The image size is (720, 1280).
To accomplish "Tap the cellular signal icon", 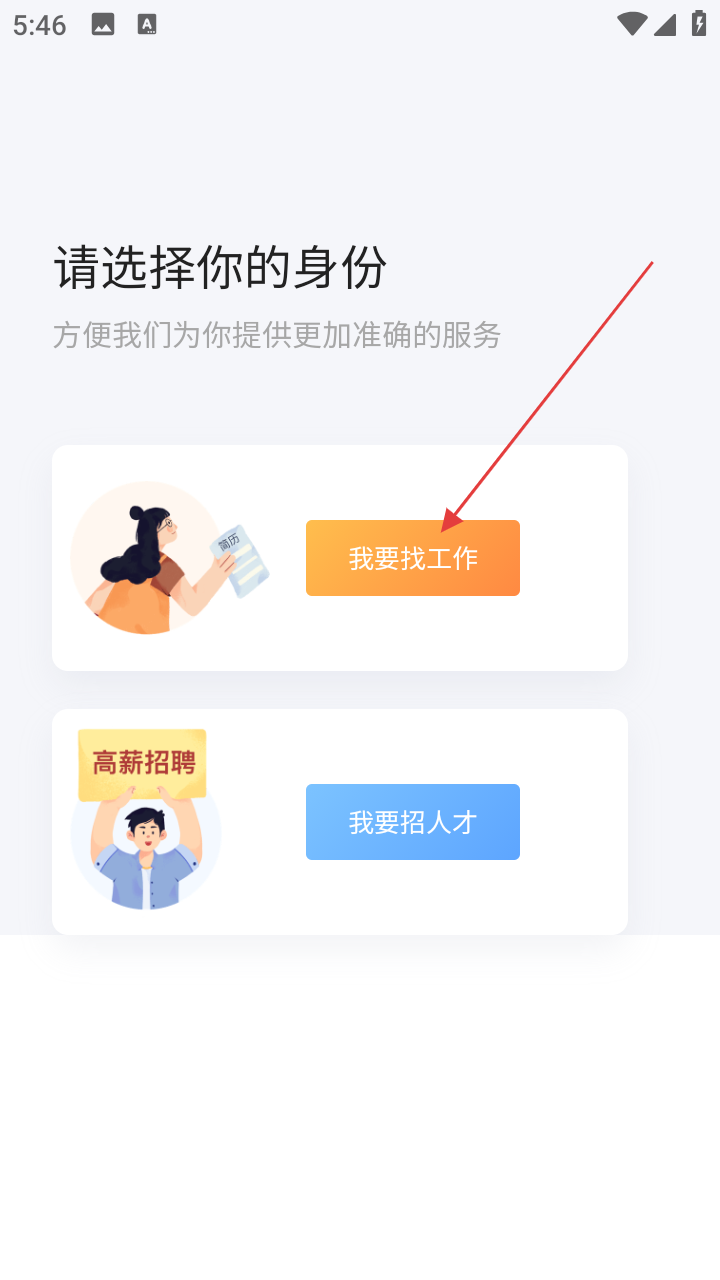I will point(665,24).
